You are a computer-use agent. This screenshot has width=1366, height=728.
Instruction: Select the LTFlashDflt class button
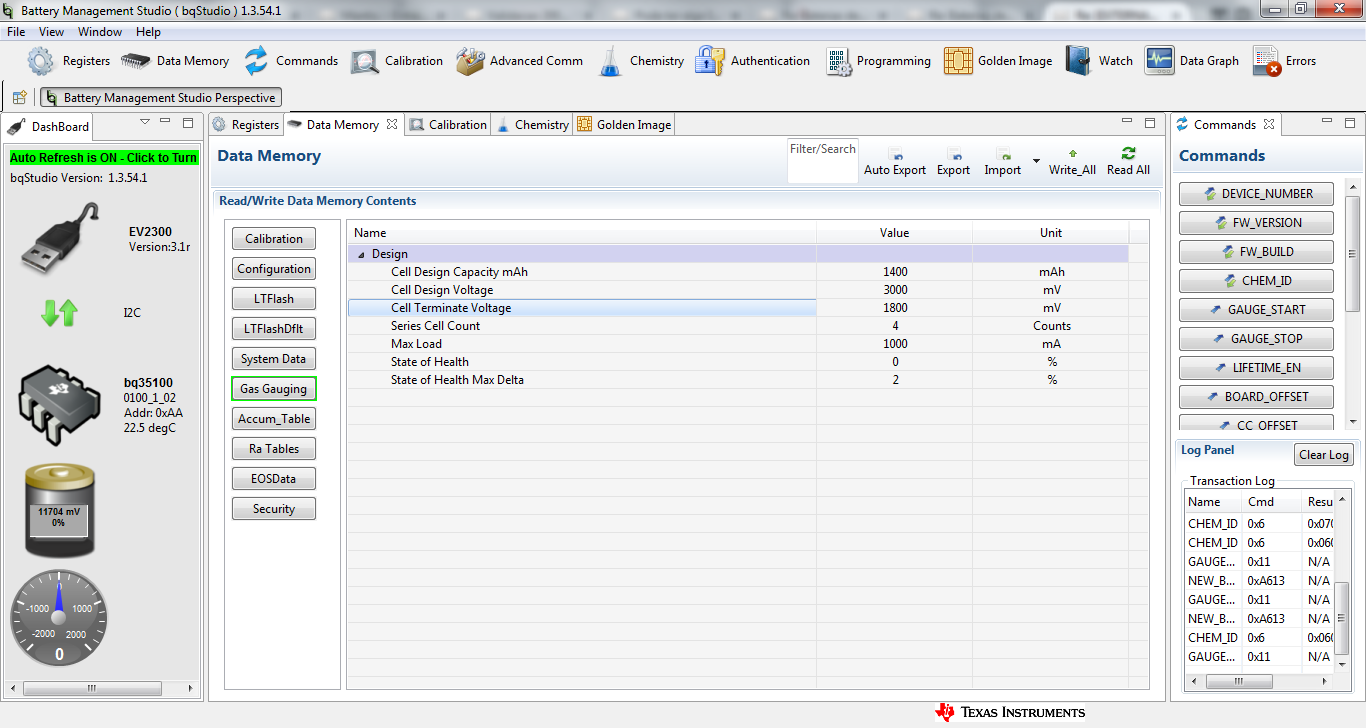tap(274, 329)
